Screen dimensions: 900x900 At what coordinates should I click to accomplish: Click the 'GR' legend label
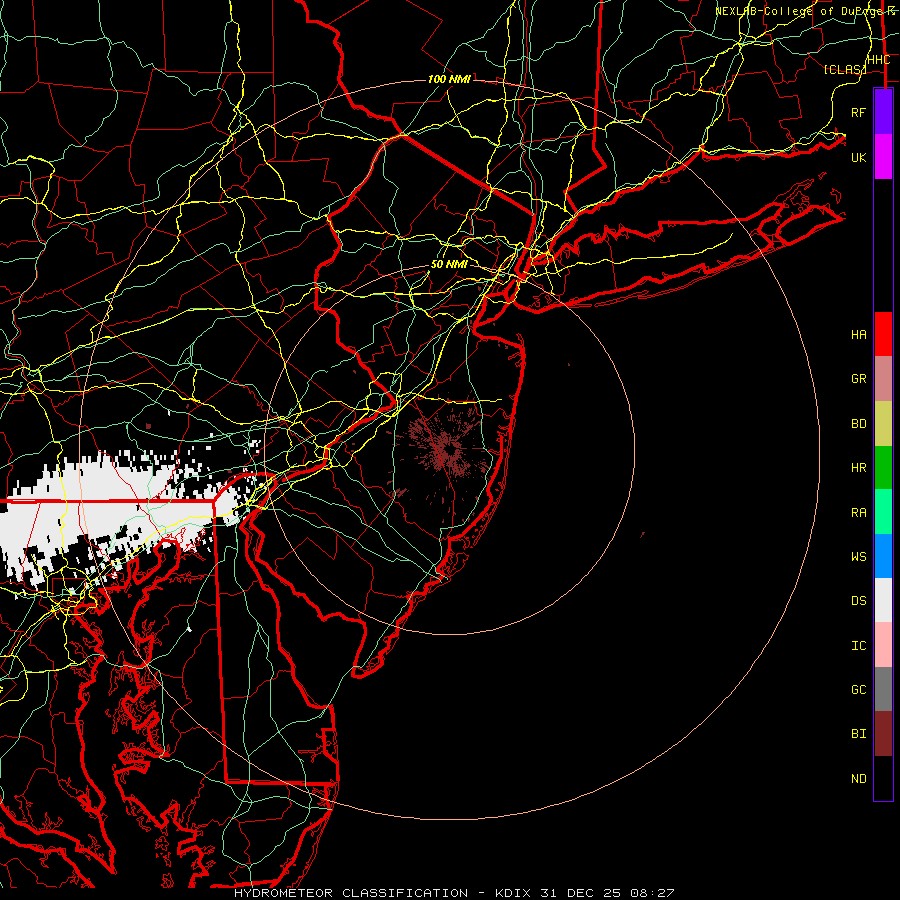click(859, 379)
